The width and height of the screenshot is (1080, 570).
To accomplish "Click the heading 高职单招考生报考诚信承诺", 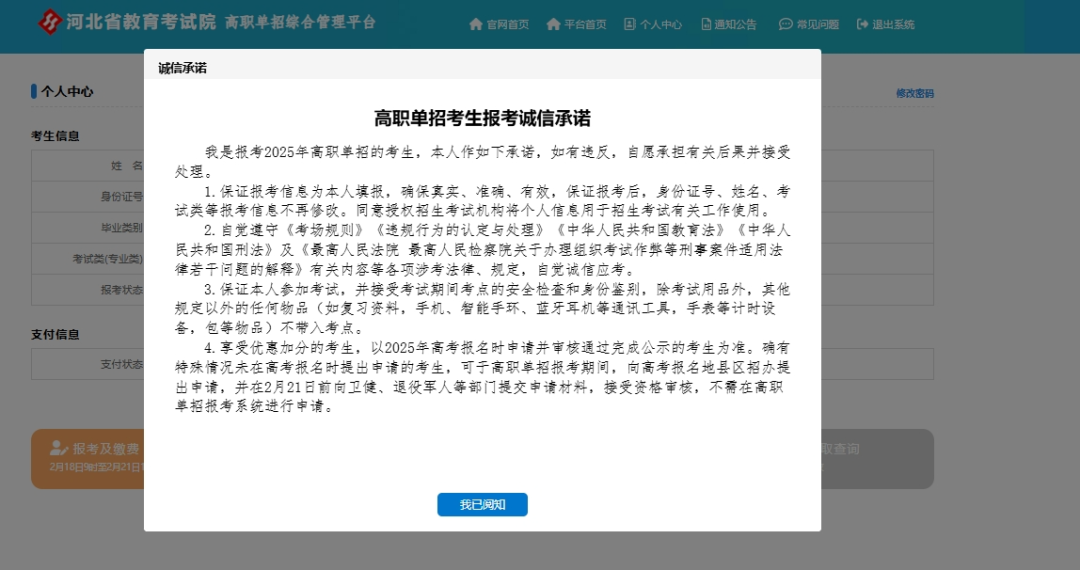I will [x=482, y=118].
